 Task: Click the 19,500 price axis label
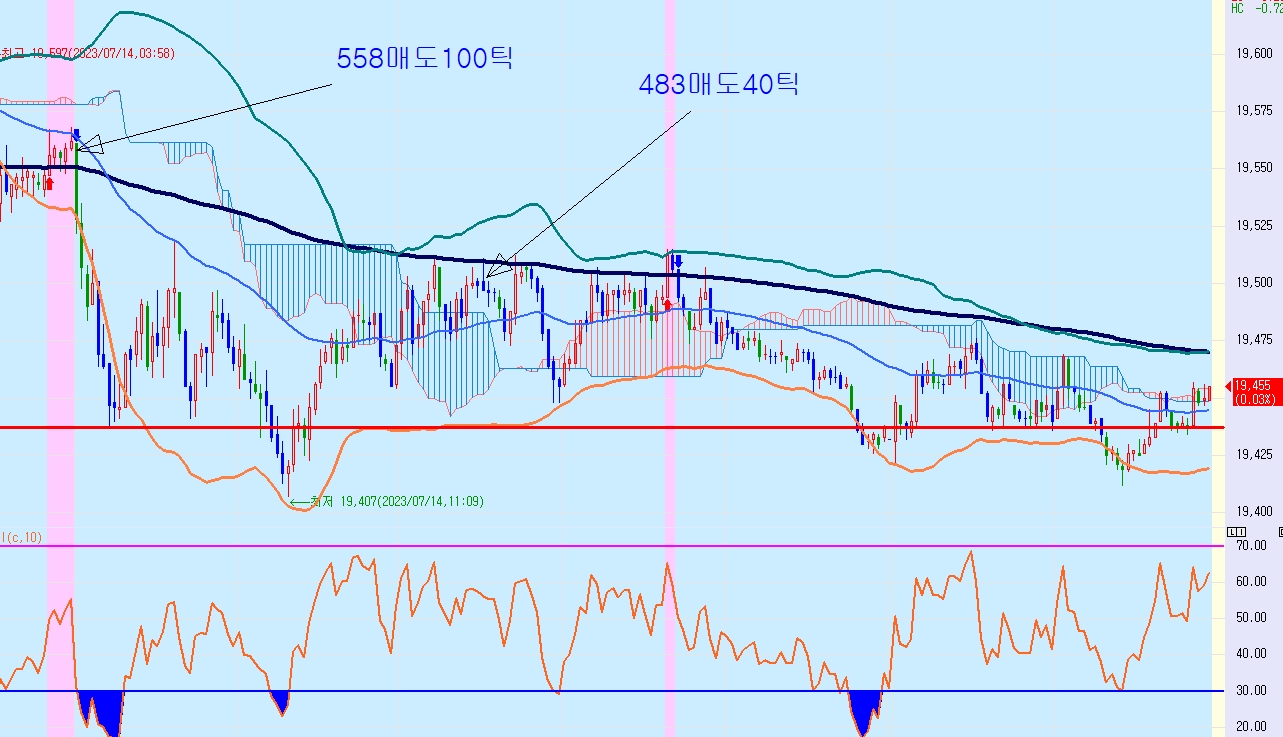1255,283
